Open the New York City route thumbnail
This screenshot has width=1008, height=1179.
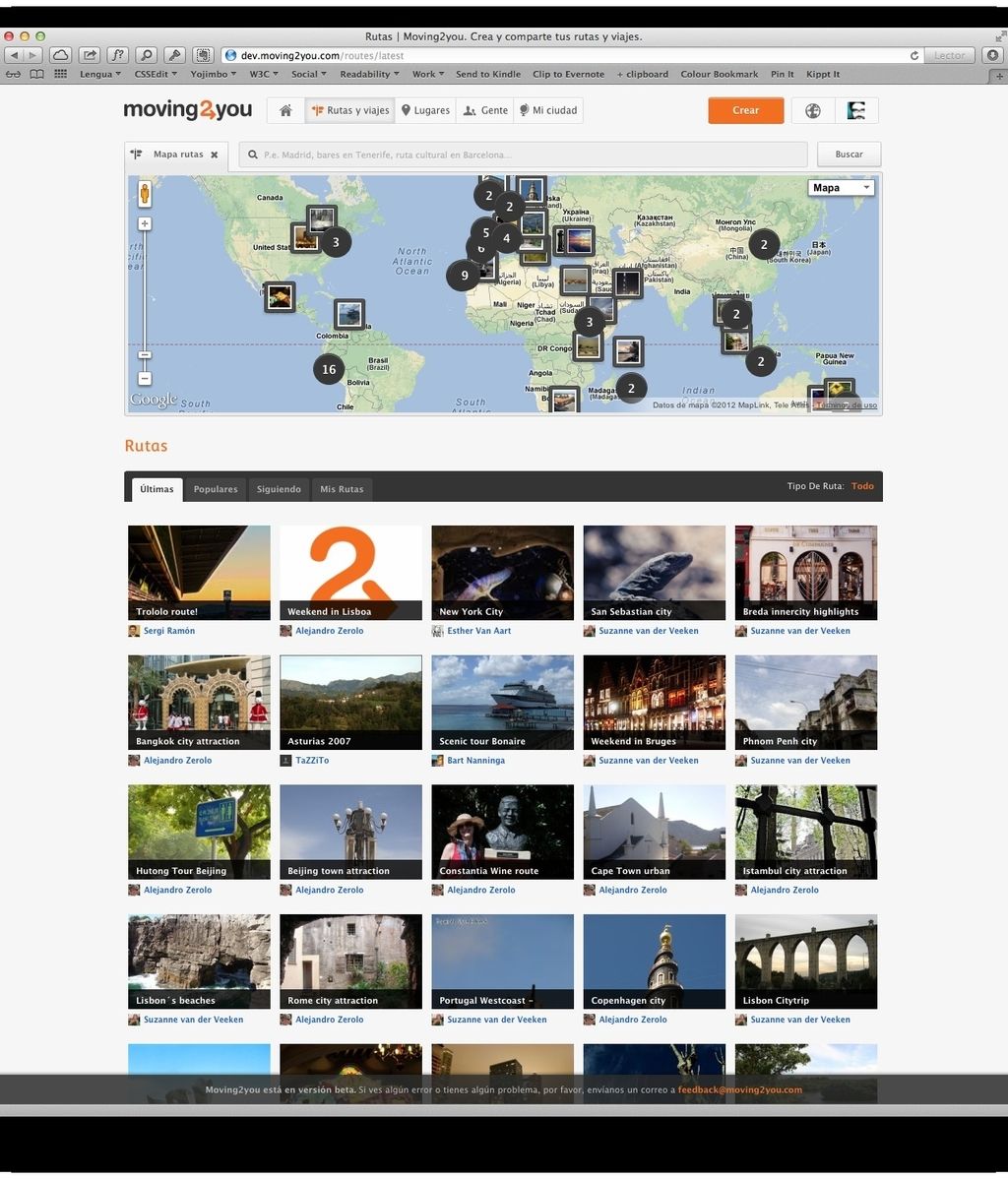(x=502, y=573)
